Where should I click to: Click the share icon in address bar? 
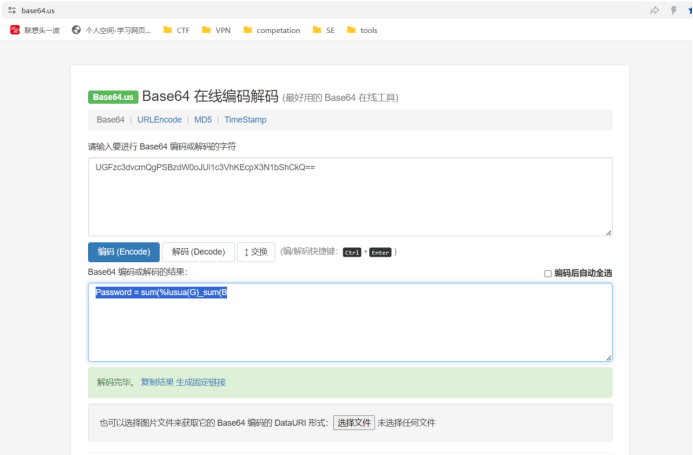[x=654, y=10]
